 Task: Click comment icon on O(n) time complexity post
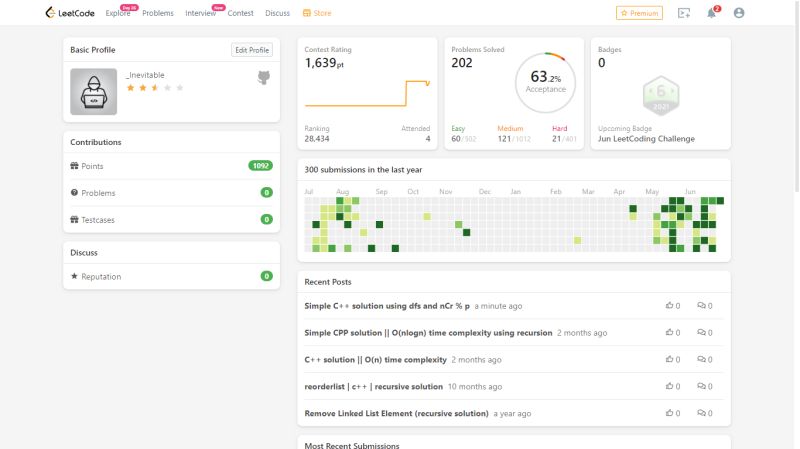pos(702,359)
